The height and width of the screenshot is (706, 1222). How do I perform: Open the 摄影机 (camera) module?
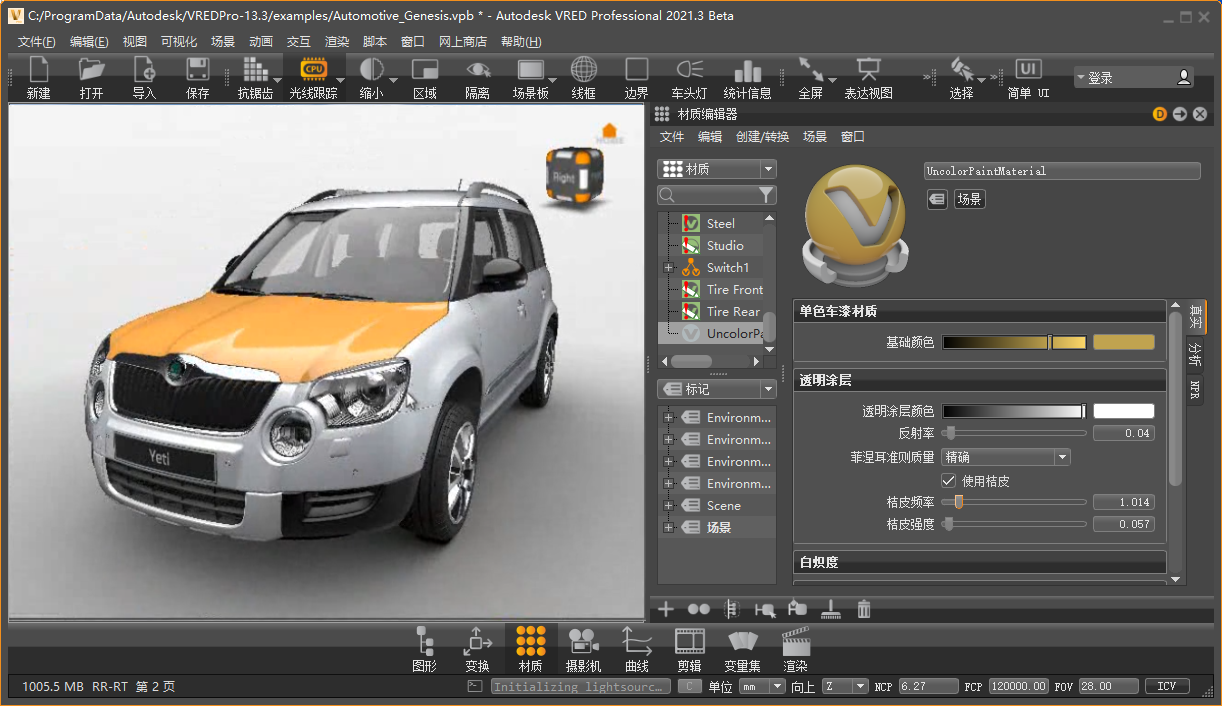pyautogui.click(x=583, y=649)
